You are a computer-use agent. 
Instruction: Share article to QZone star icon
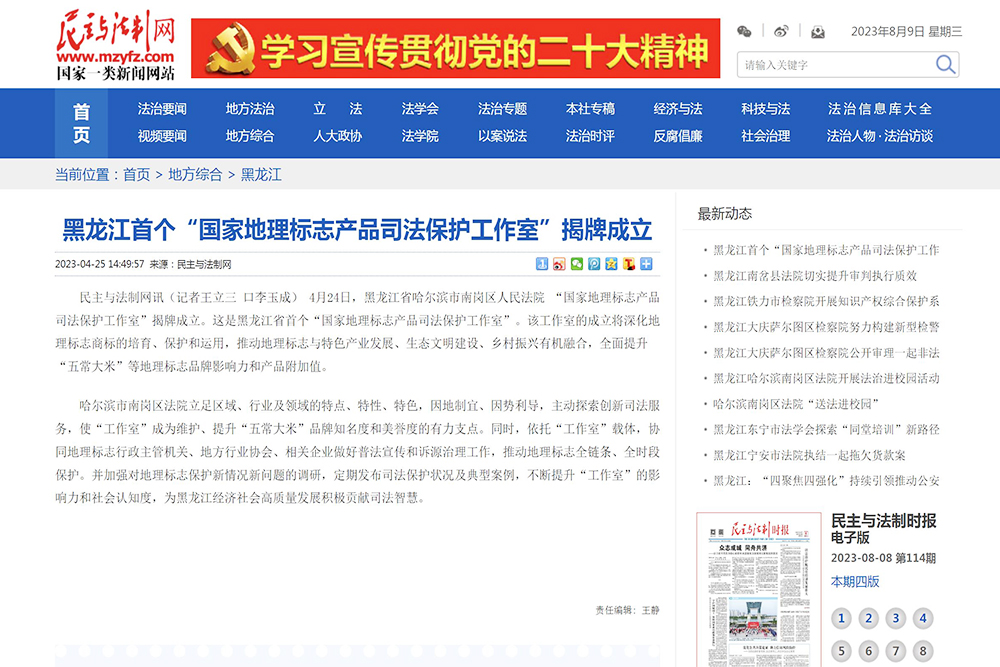[x=611, y=264]
